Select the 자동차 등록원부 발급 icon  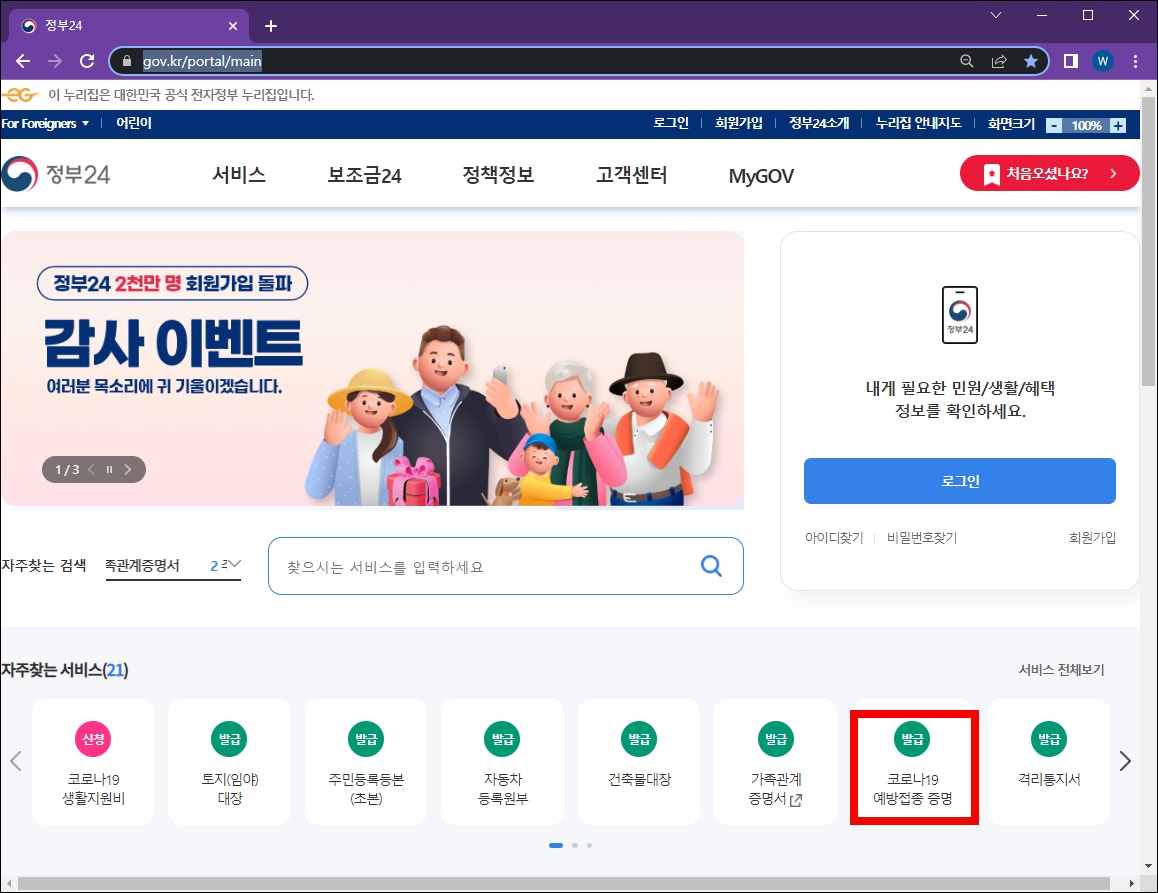(502, 761)
